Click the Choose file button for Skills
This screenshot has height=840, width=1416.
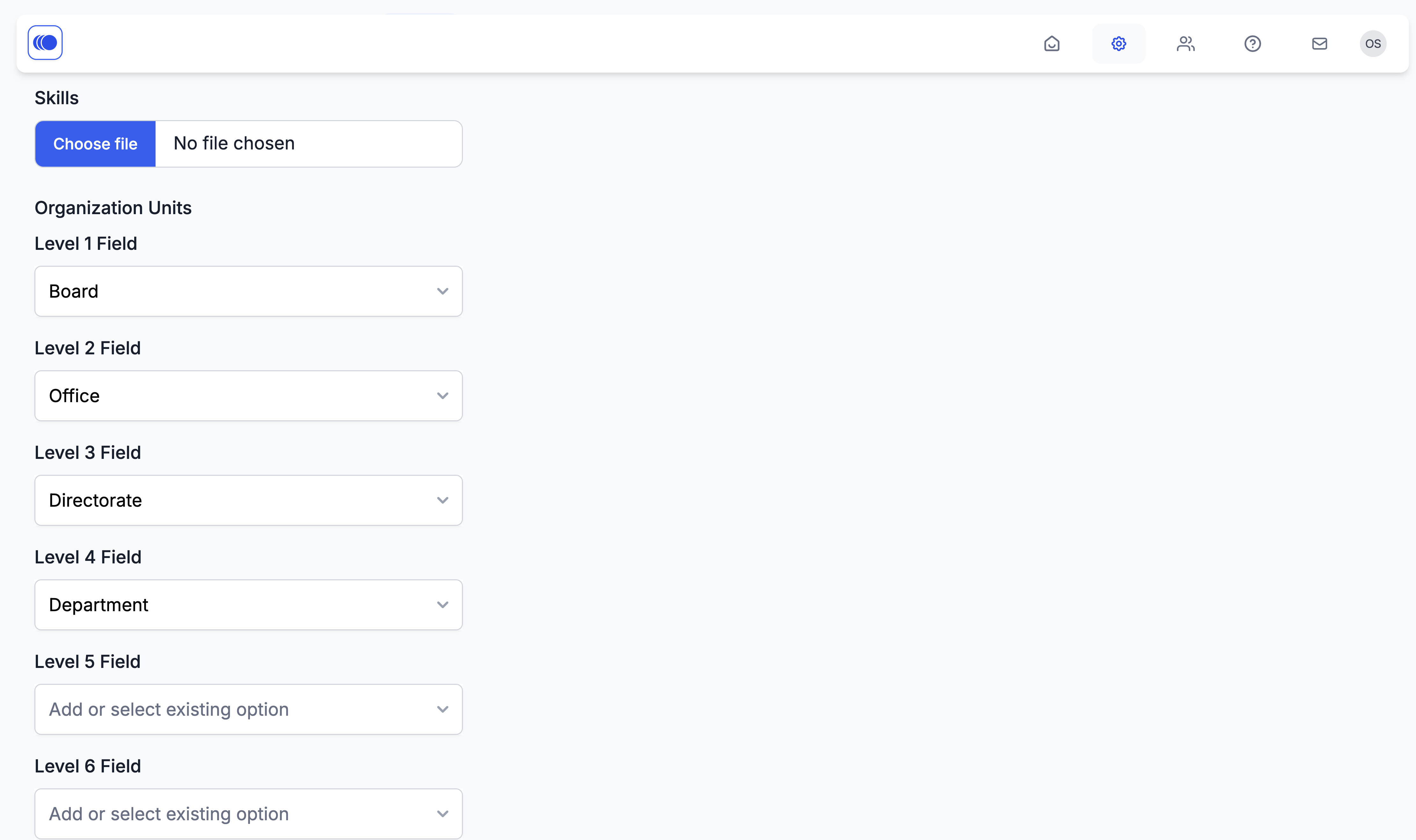click(95, 144)
